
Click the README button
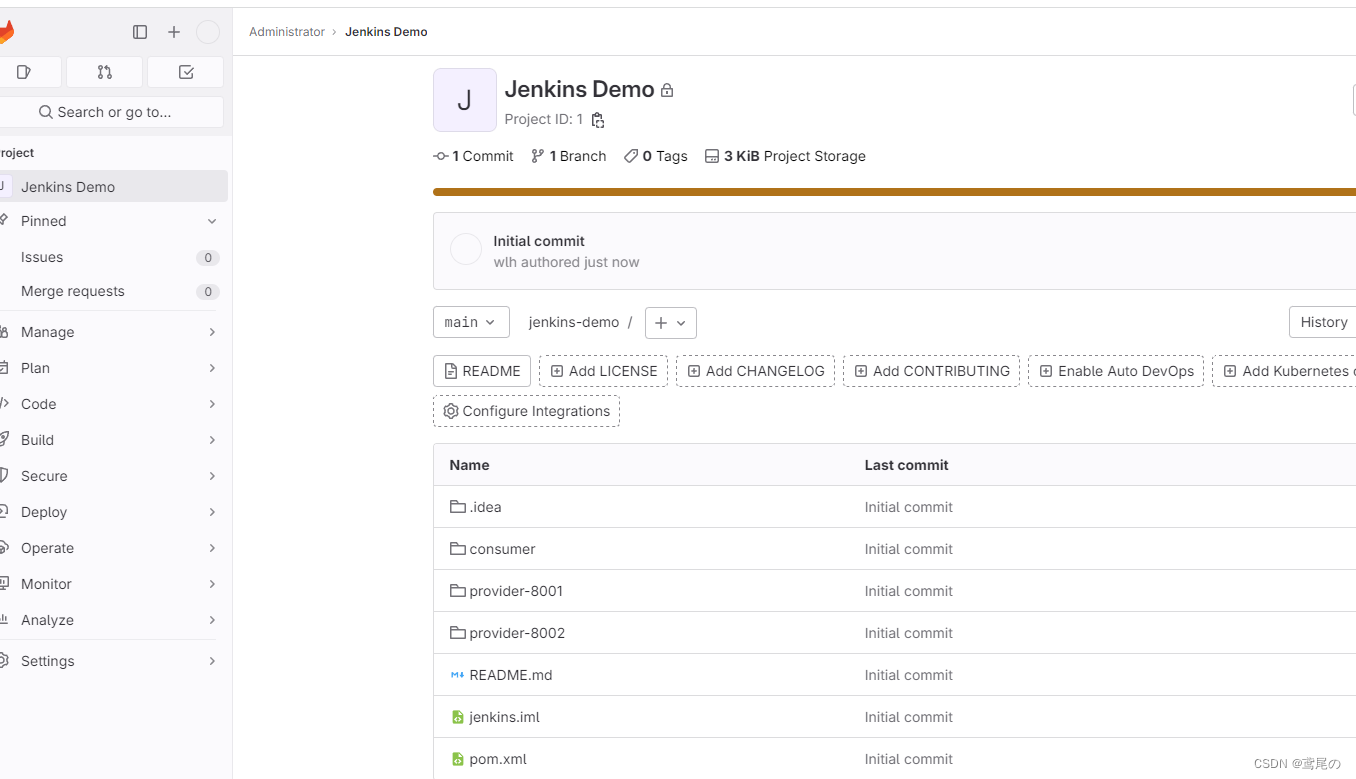point(481,371)
